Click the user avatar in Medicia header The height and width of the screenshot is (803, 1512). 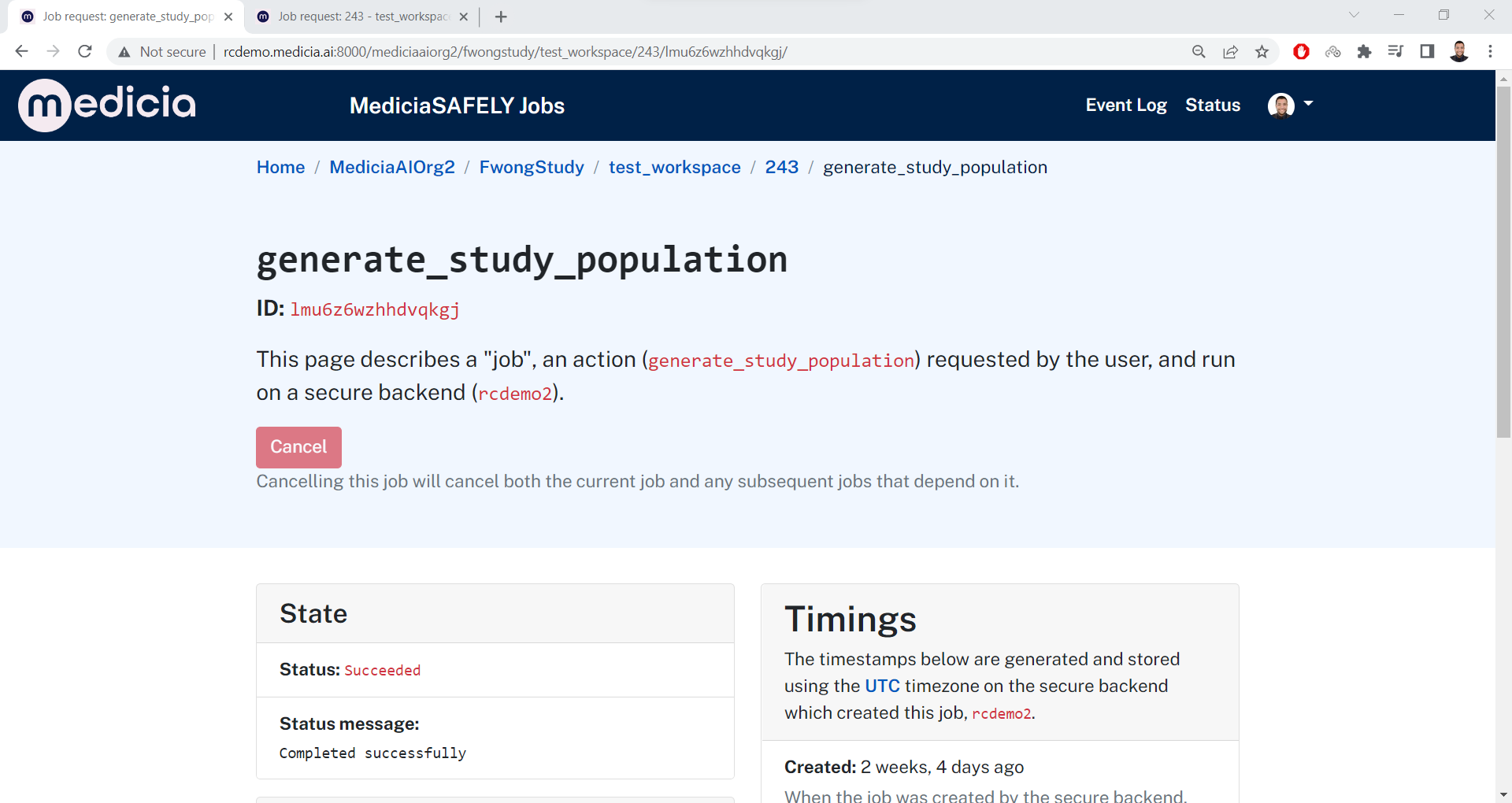click(x=1280, y=105)
